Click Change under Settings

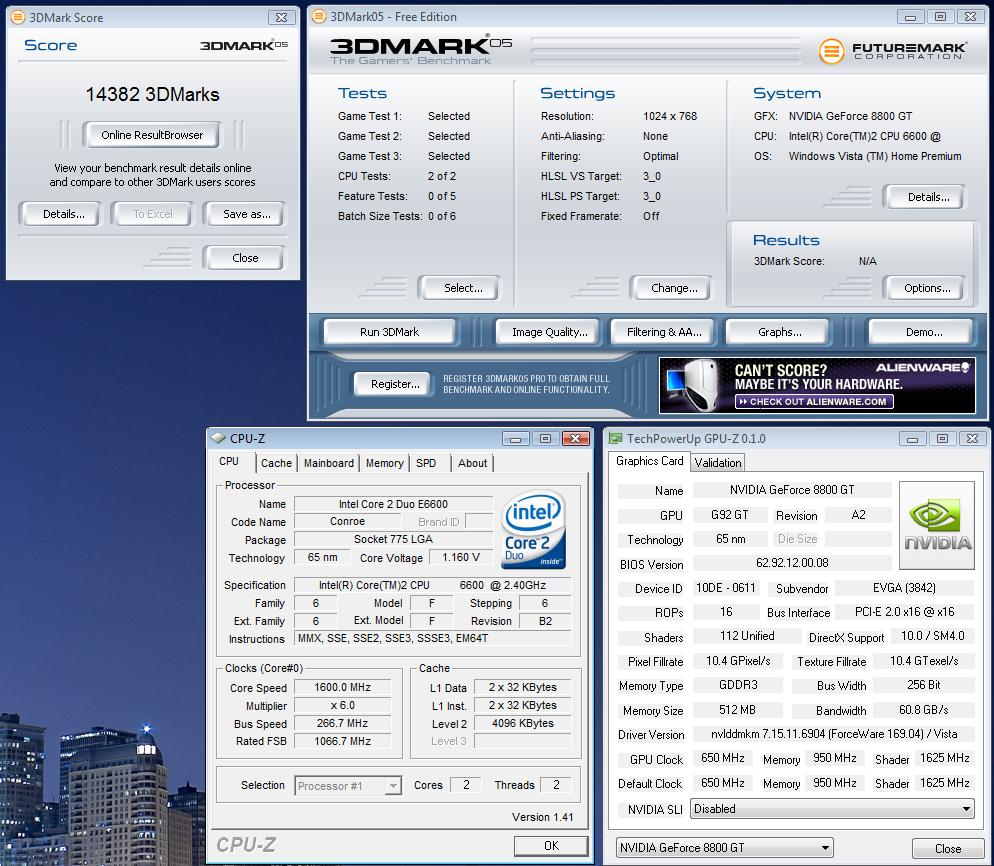674,288
